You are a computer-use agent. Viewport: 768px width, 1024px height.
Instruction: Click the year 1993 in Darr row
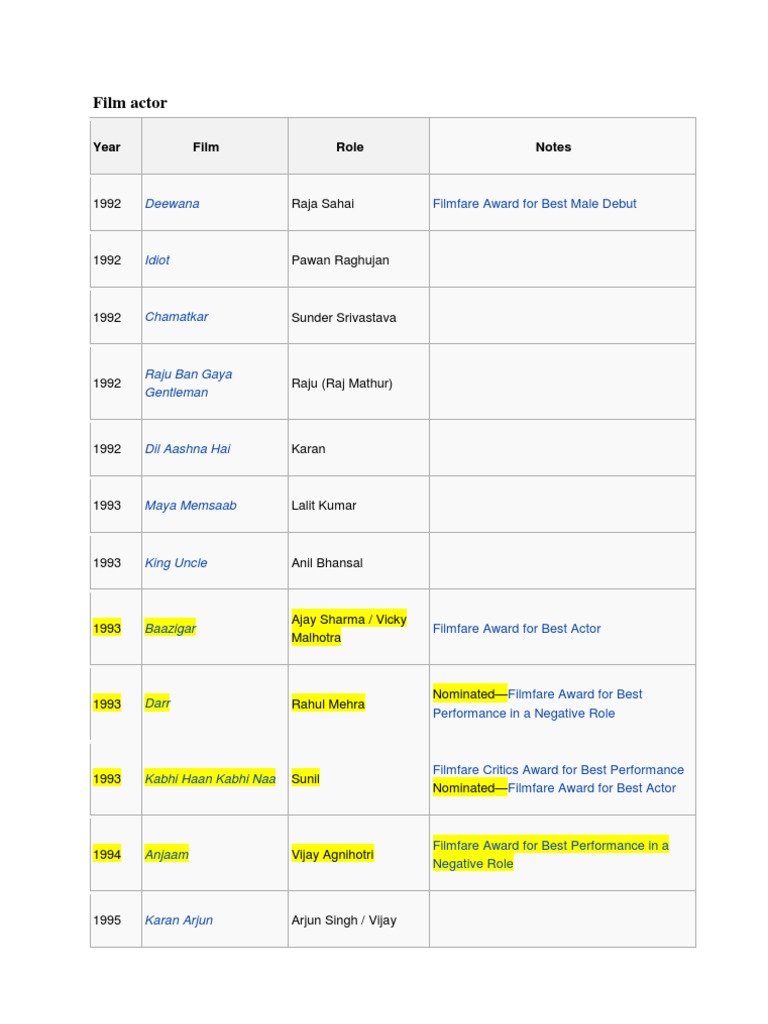tap(107, 704)
